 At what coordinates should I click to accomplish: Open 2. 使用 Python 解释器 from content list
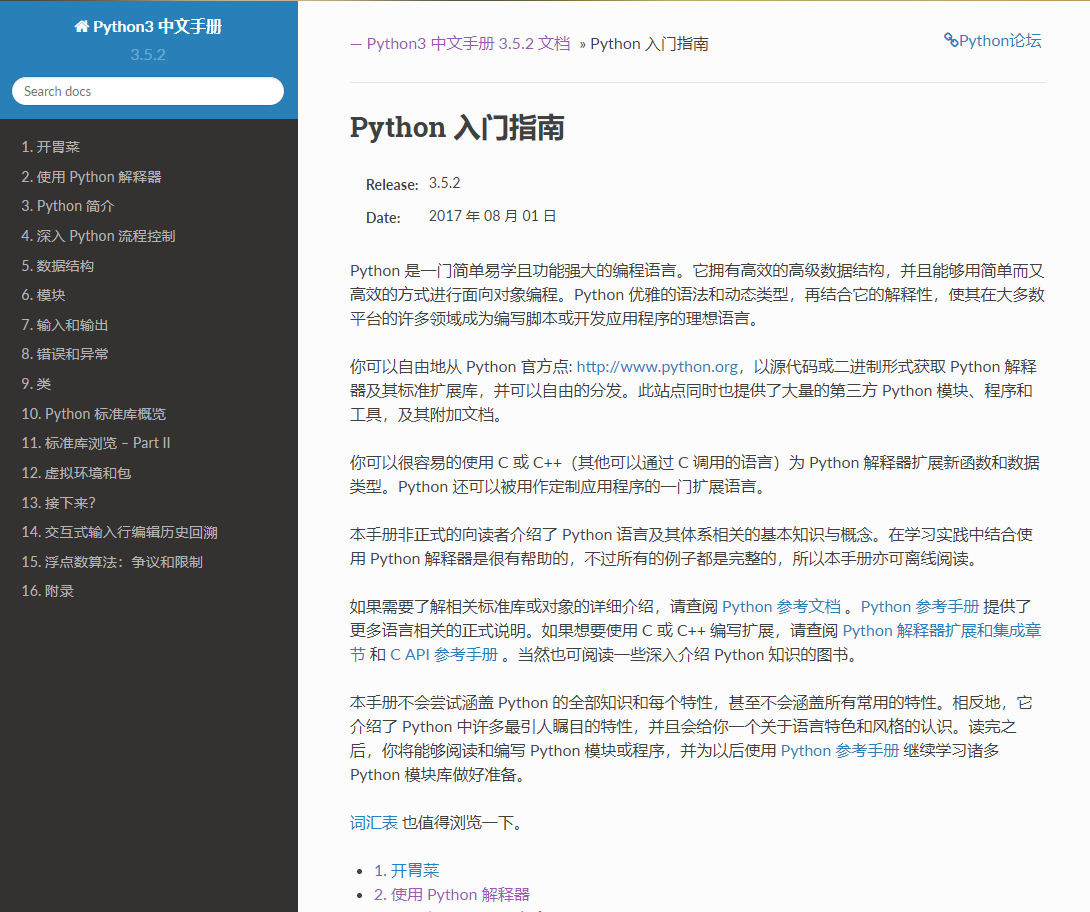[451, 894]
